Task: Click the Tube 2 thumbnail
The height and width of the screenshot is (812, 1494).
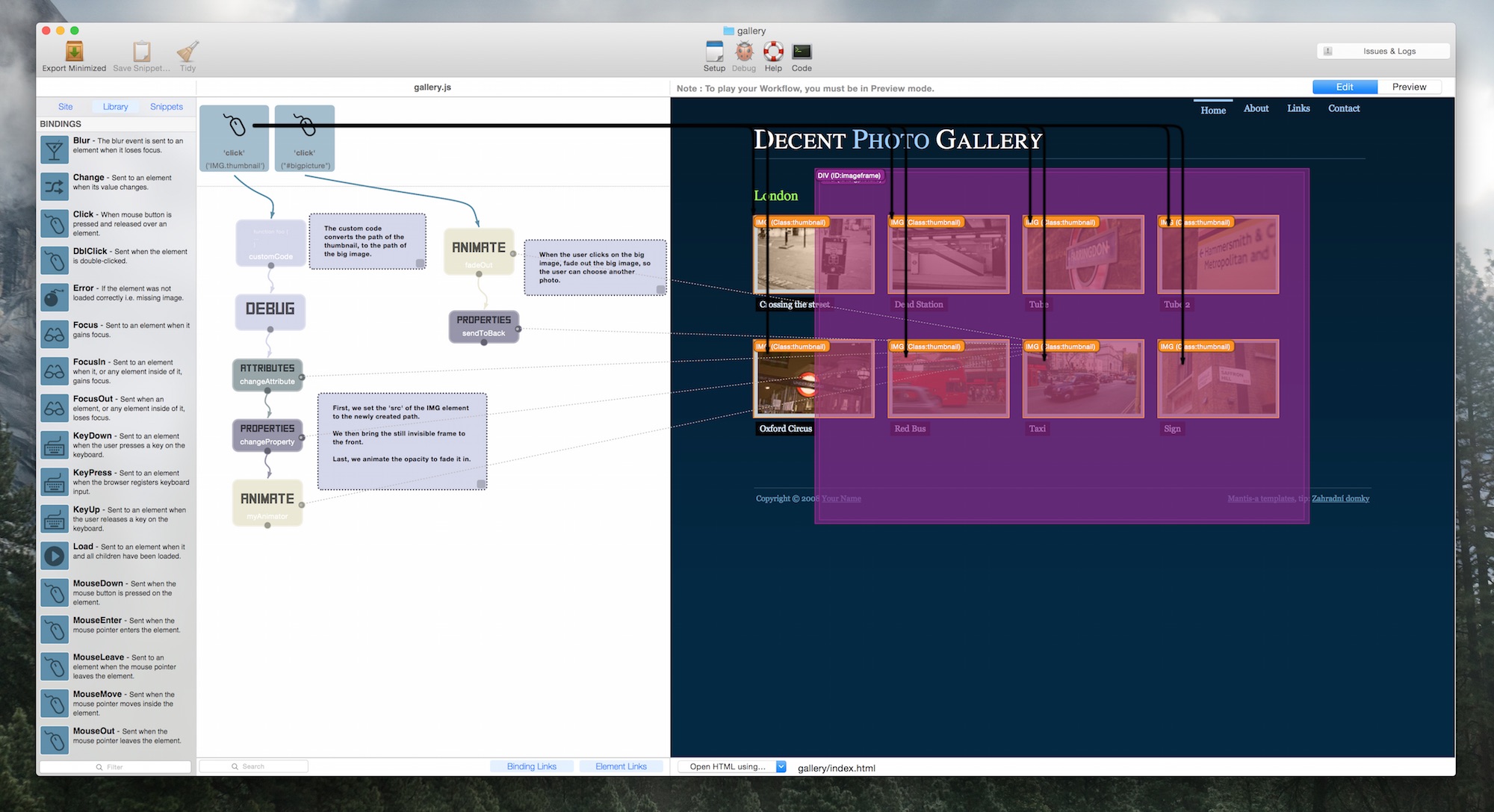Action: [x=1218, y=255]
